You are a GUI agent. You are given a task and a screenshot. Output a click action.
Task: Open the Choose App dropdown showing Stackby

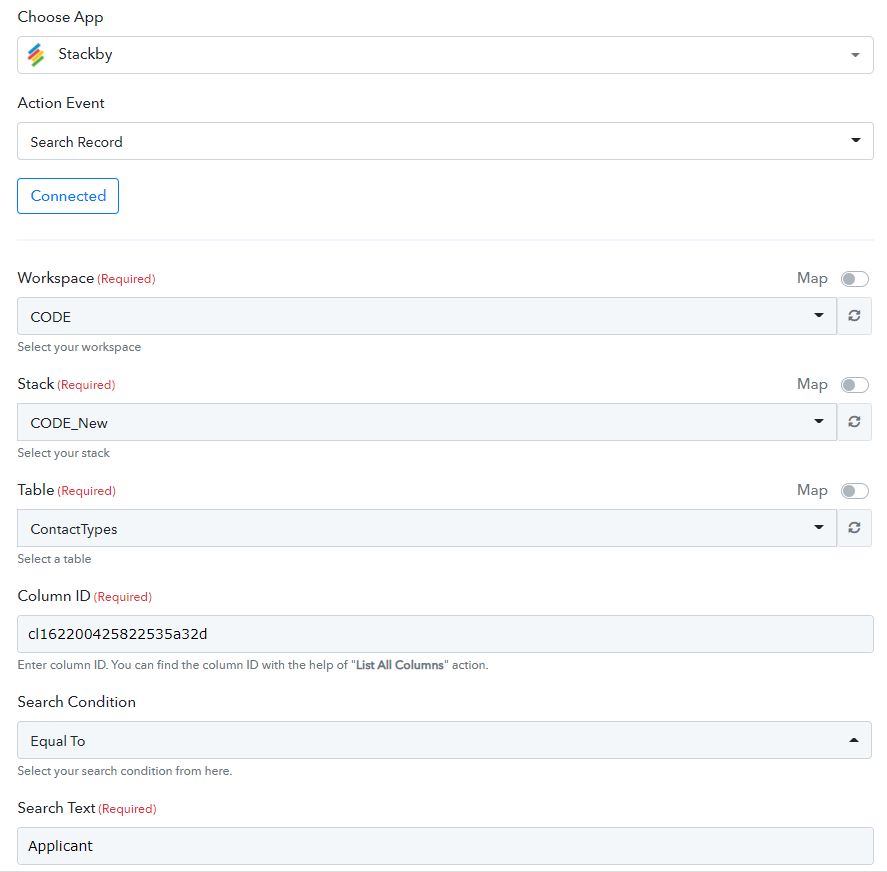pyautogui.click(x=445, y=55)
